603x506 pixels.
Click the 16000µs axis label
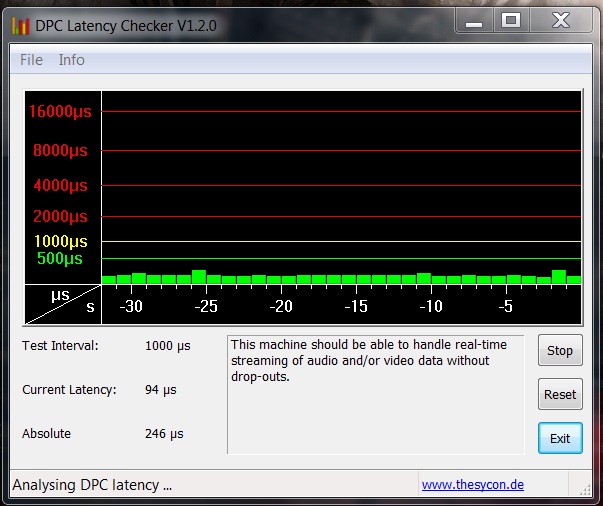click(x=60, y=112)
